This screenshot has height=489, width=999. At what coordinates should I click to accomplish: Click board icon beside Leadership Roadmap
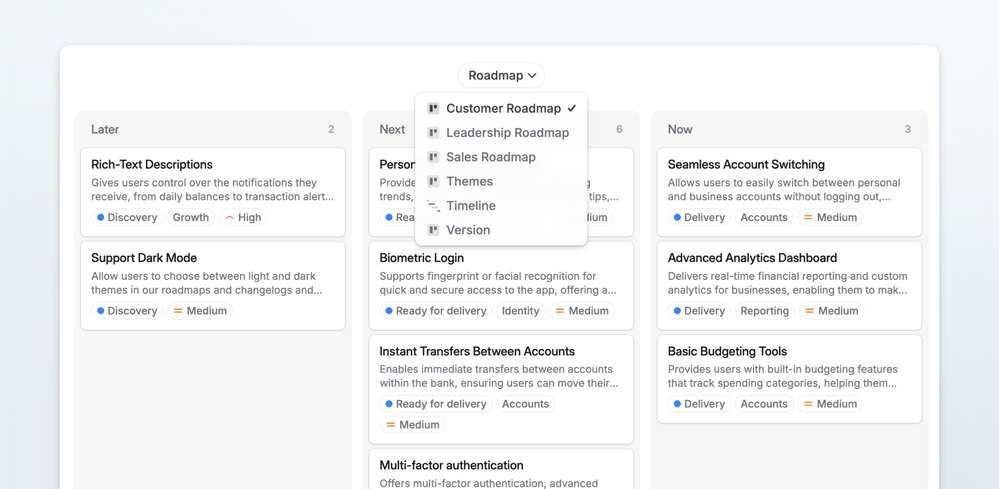point(433,132)
